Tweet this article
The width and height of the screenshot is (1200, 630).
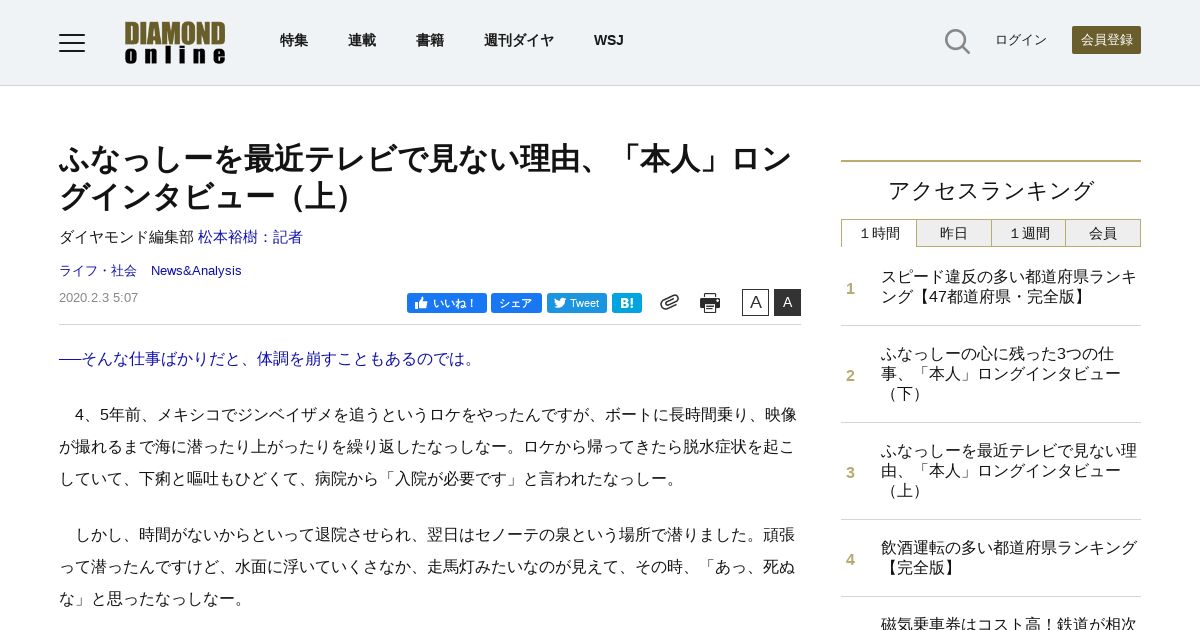pos(577,303)
